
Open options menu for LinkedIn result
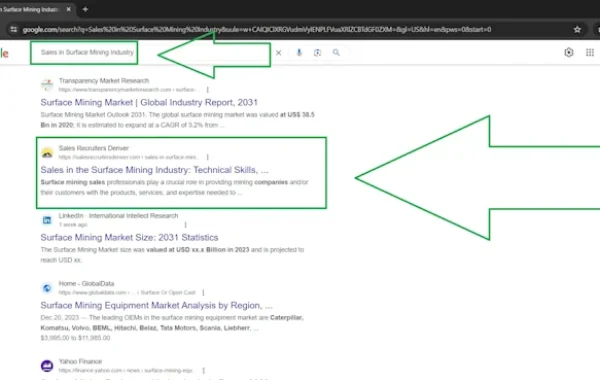pyautogui.click(x=186, y=225)
